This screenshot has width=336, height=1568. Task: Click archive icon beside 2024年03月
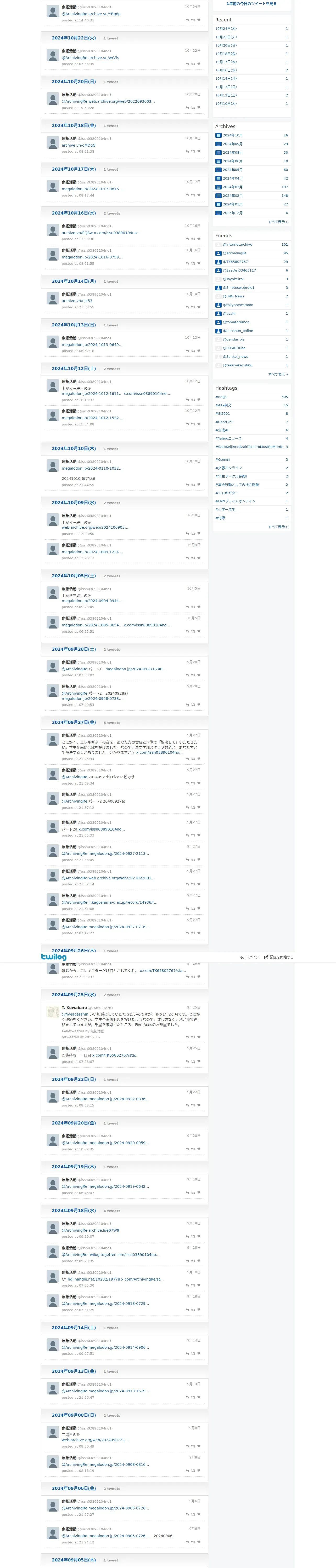pyautogui.click(x=218, y=187)
